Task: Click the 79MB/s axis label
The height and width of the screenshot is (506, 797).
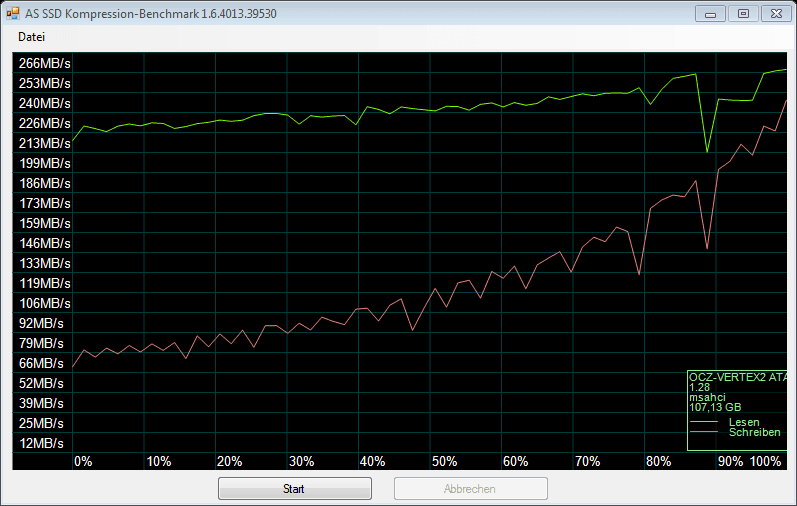Action: pos(41,343)
